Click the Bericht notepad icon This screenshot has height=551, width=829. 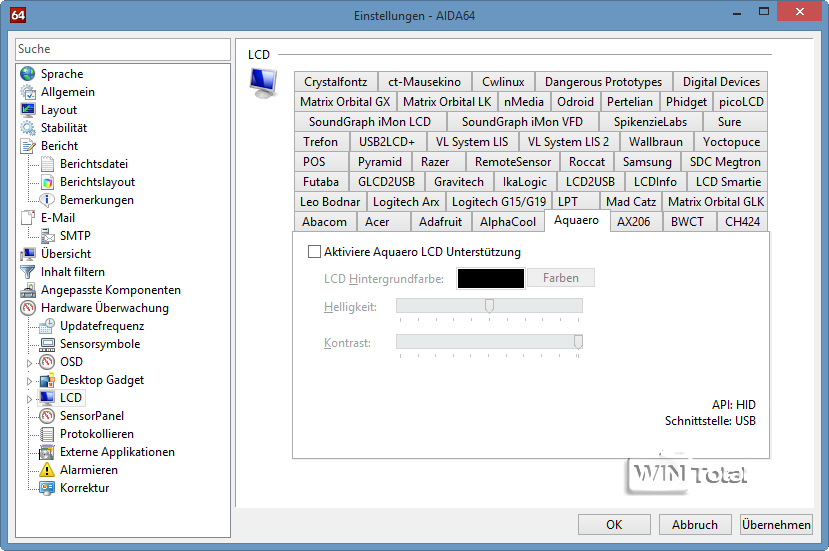click(27, 146)
